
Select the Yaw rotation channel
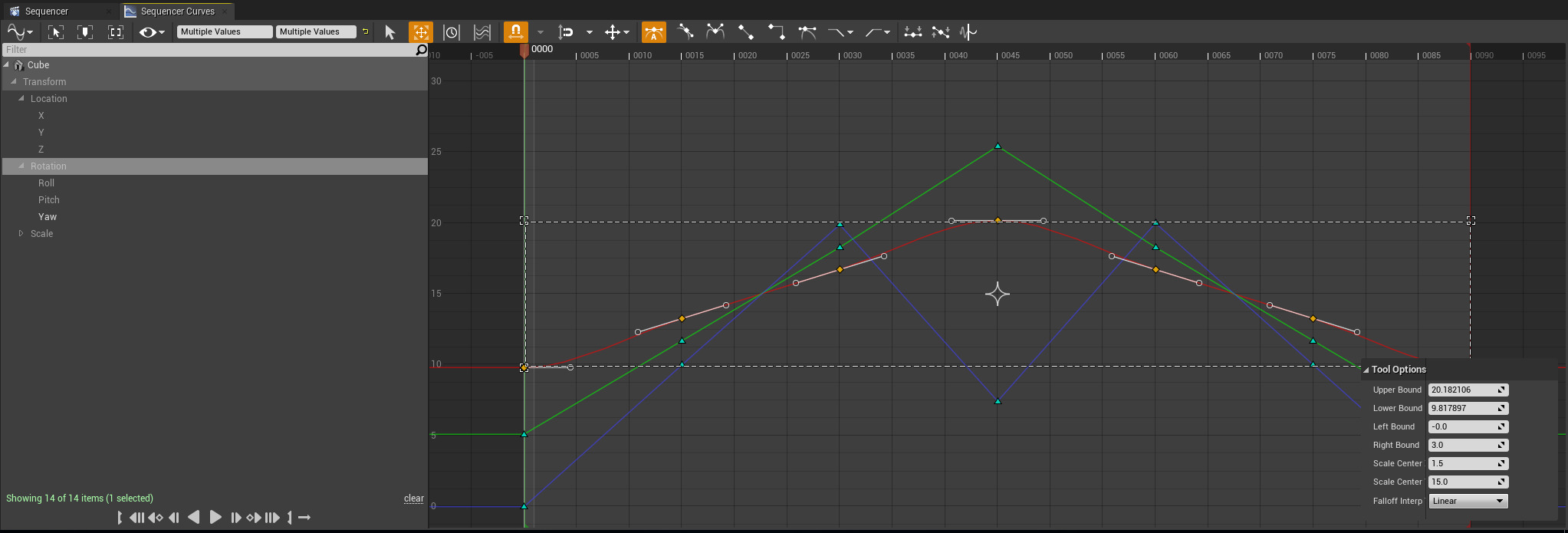tap(48, 217)
